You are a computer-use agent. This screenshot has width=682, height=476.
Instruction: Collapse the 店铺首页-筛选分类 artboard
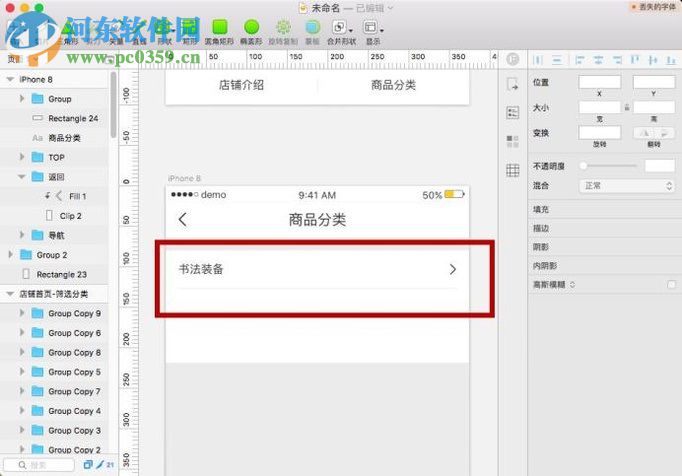10,294
